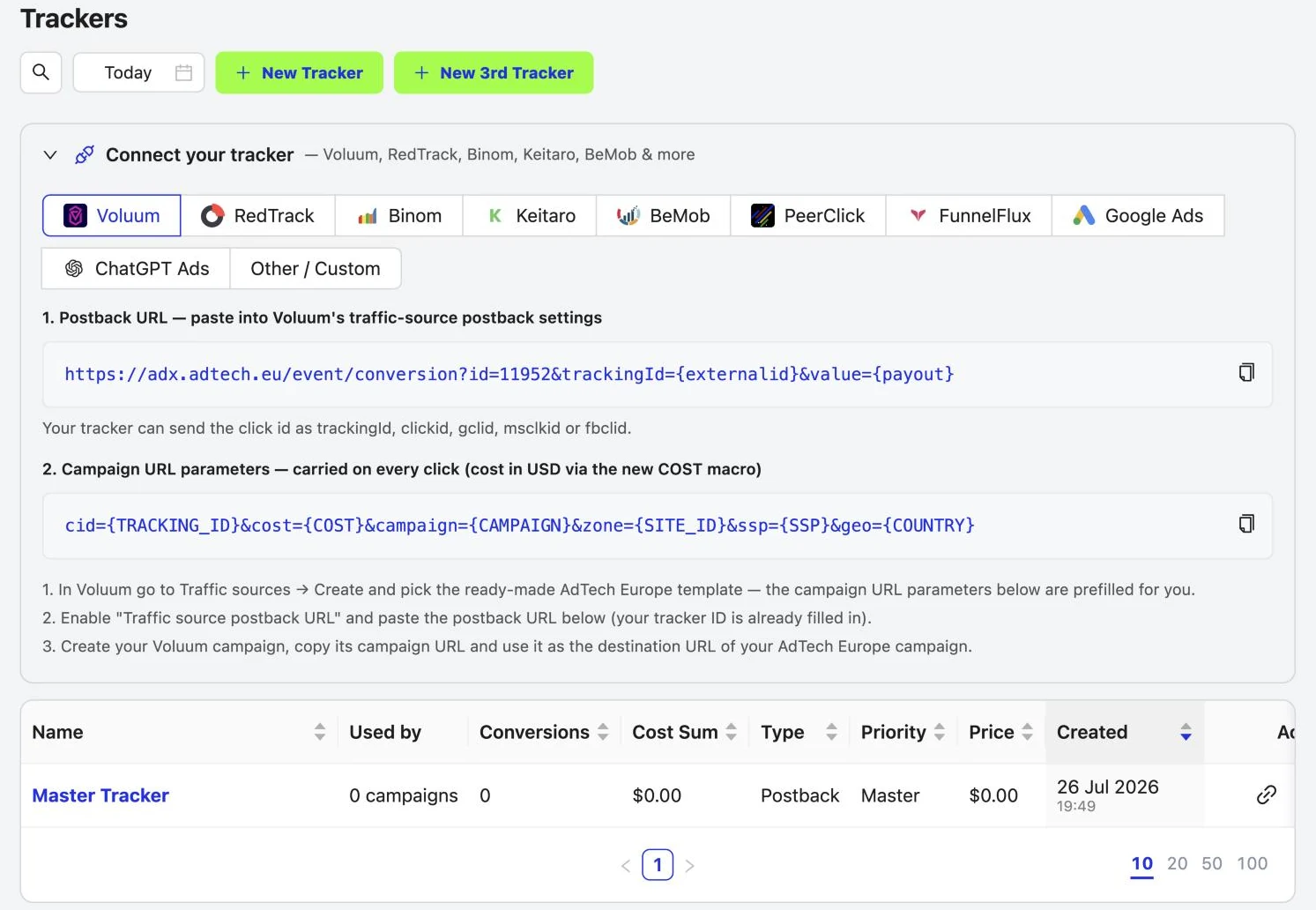Click the New Tracker button
Screen dimensions: 1316x910
(299, 72)
